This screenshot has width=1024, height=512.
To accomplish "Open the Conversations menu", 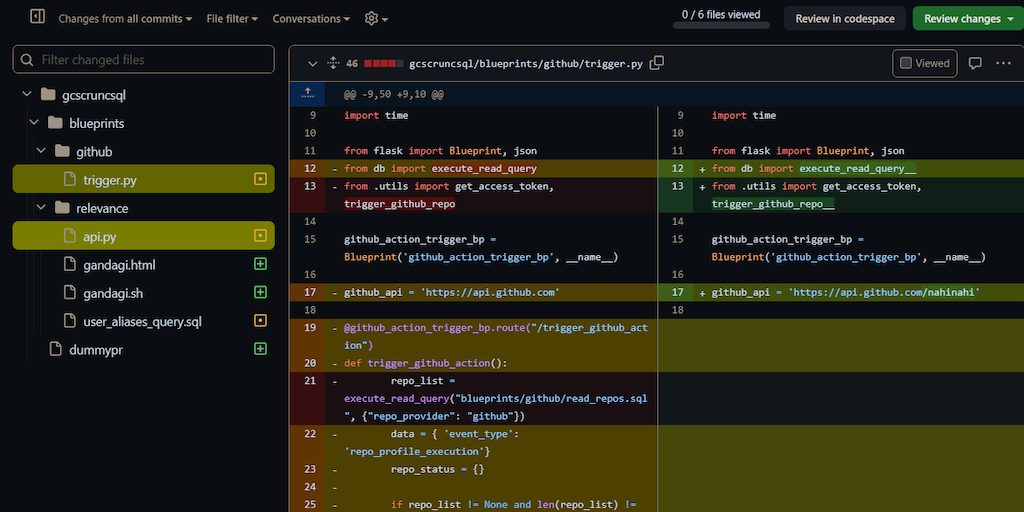I will coord(311,19).
